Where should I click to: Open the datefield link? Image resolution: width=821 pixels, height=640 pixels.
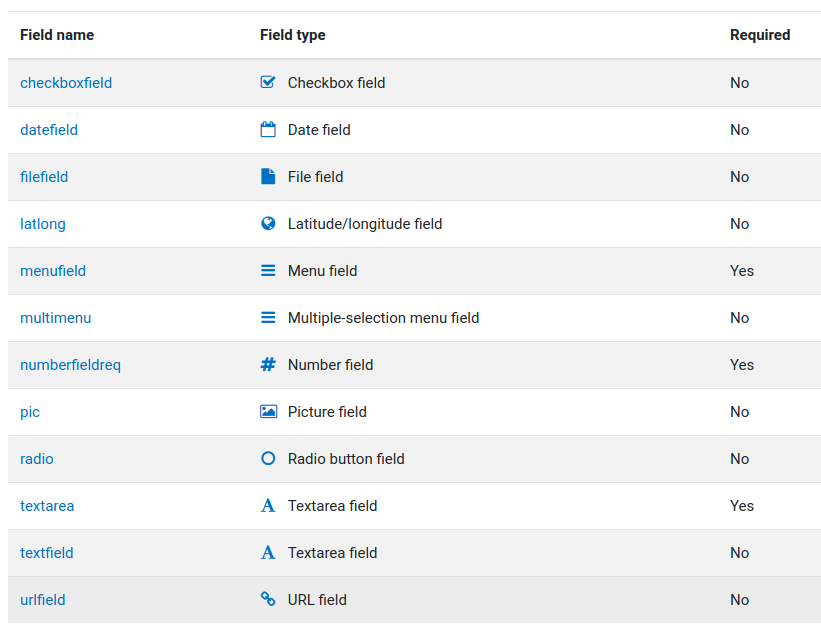[49, 130]
